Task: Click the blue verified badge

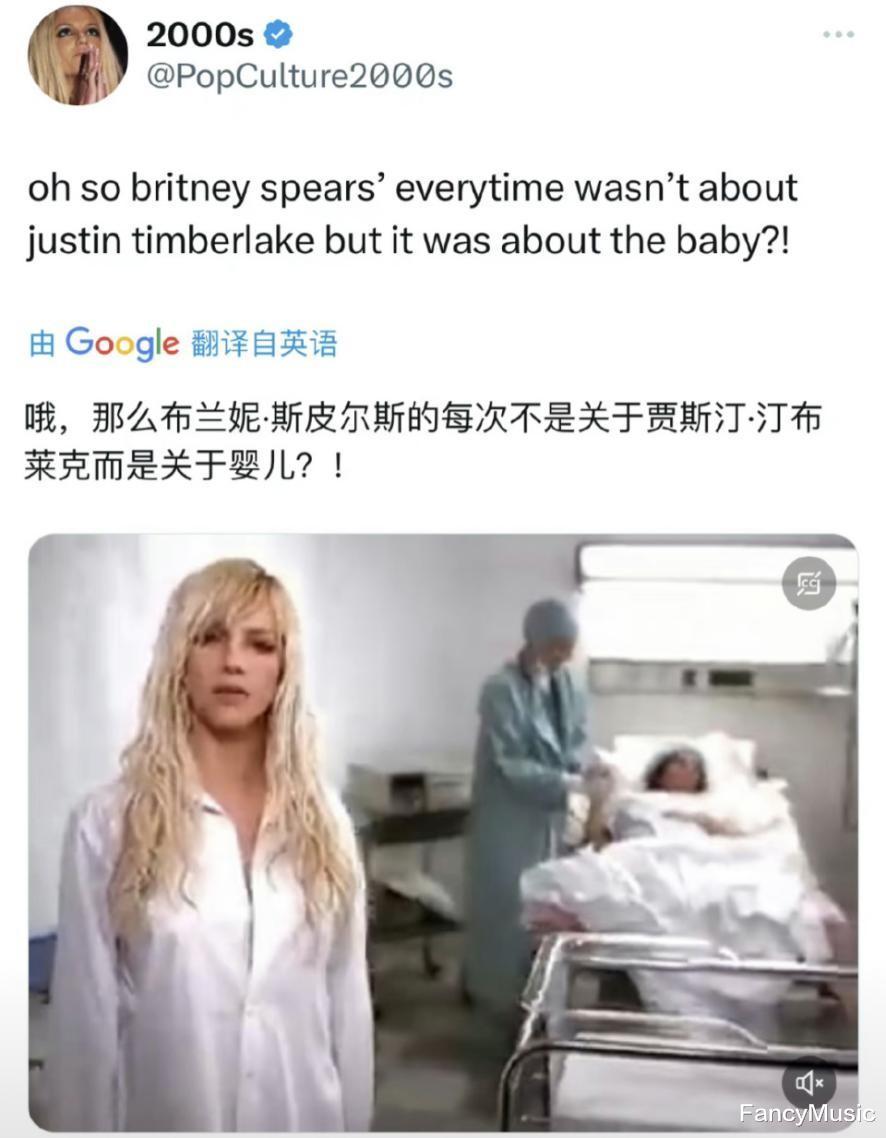Action: click(x=278, y=34)
